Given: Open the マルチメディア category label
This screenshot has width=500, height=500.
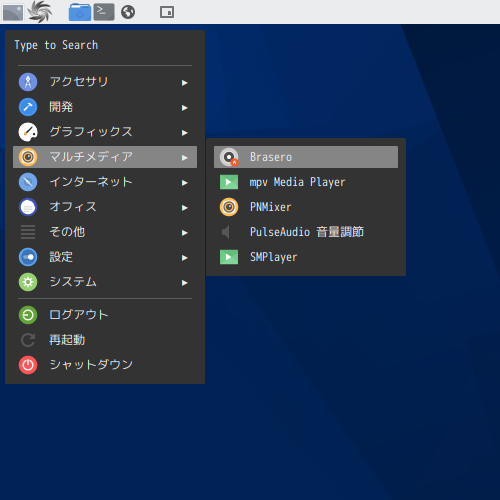Looking at the screenshot, I should 91,157.
